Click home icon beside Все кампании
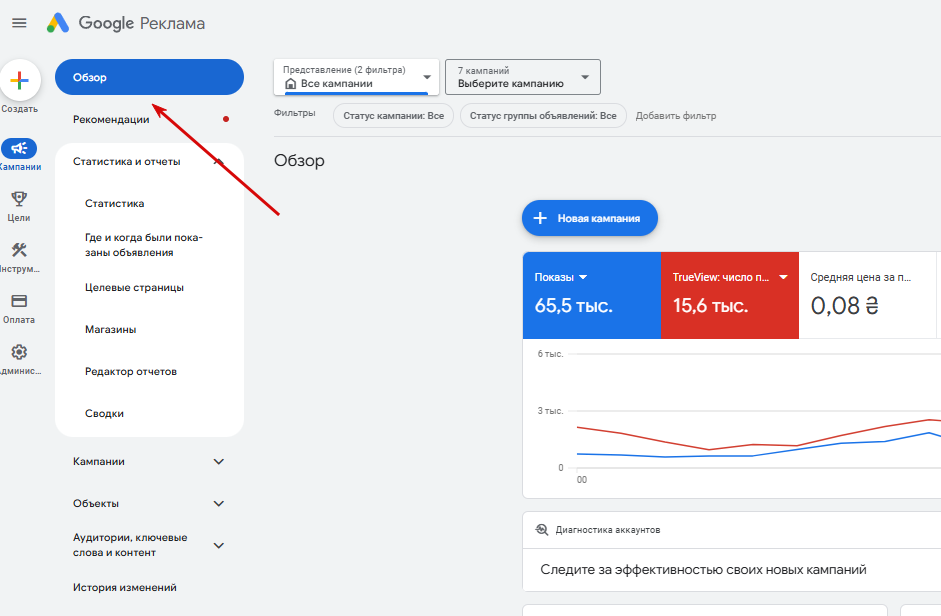 pos(290,83)
